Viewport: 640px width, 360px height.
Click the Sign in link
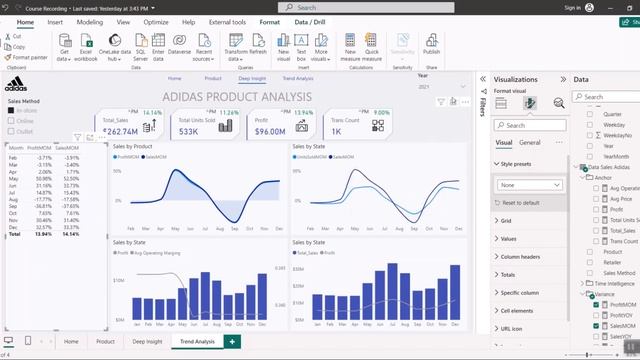click(572, 7)
